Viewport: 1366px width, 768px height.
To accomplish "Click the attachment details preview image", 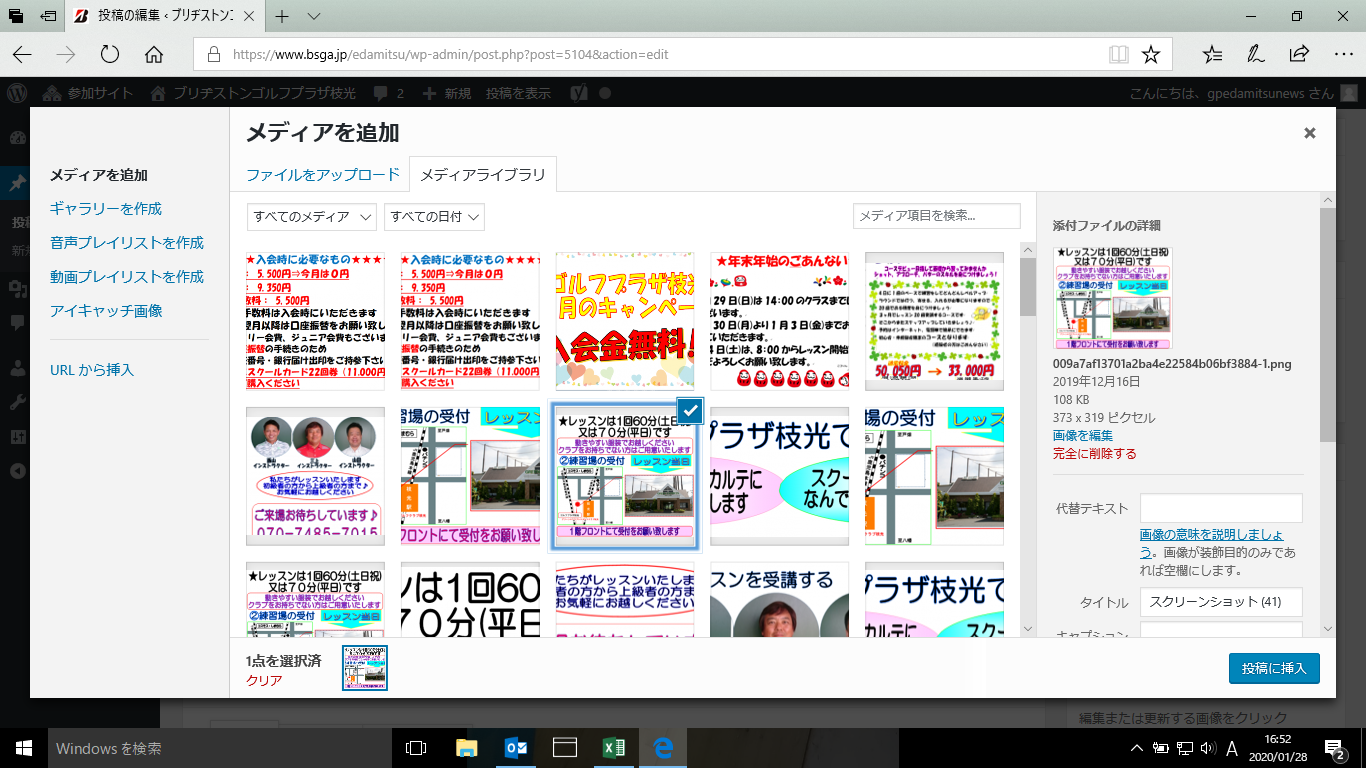I will pos(1113,298).
